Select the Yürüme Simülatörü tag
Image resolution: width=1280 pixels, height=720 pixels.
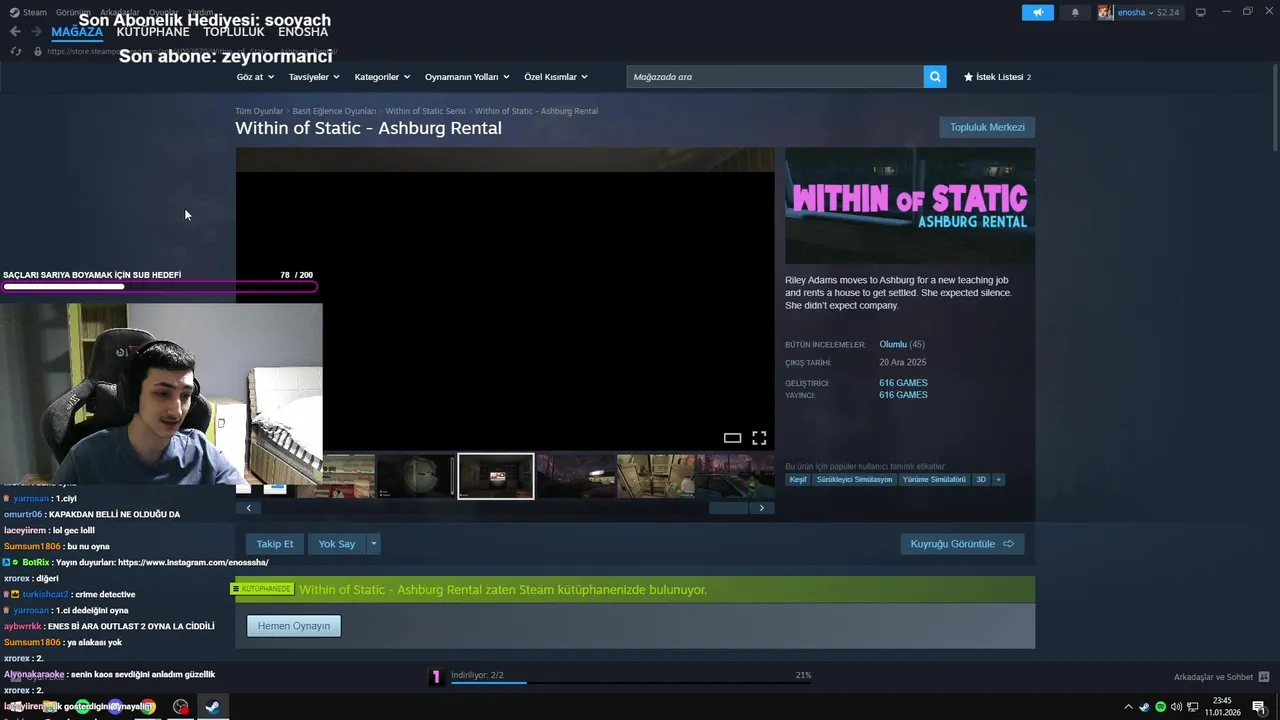point(934,480)
